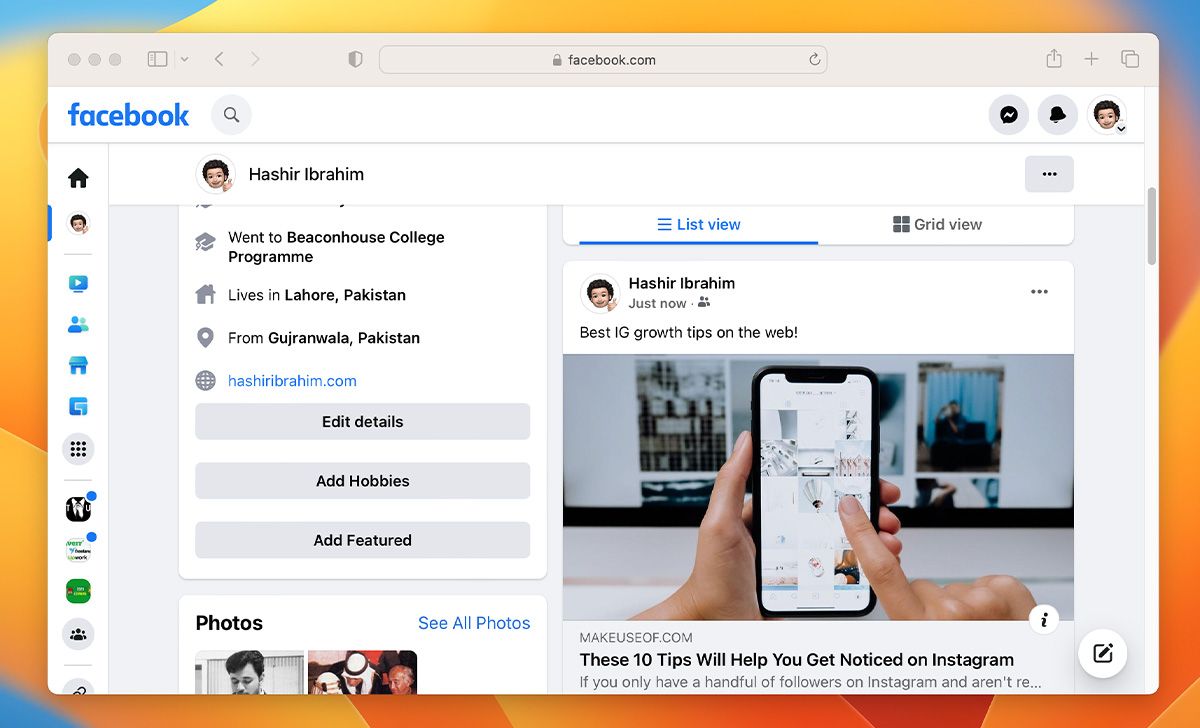
Task: Switch to List view tab
Action: [698, 224]
